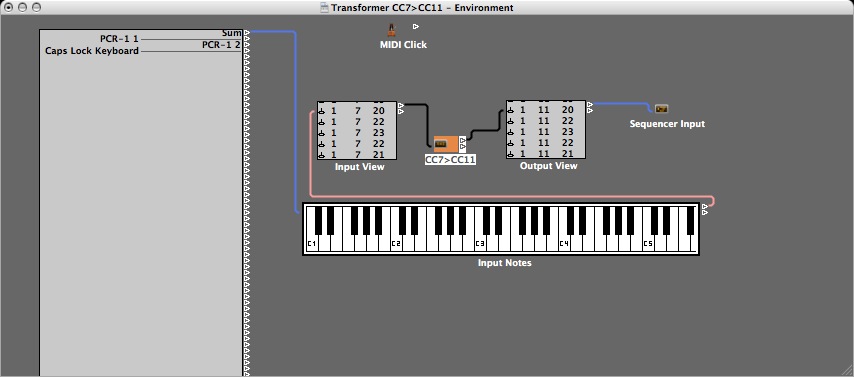
Task: Select the MIDI Click metronome icon
Action: (x=392, y=30)
